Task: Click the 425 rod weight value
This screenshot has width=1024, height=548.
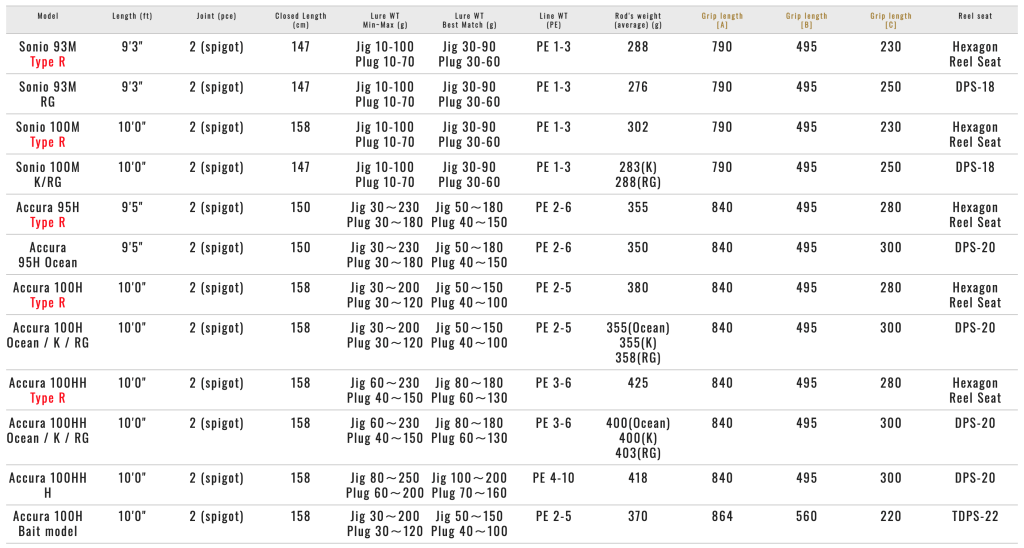Action: click(x=637, y=383)
